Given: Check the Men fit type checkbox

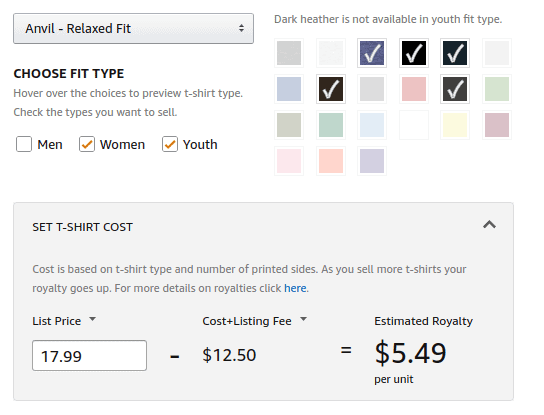Looking at the screenshot, I should click(24, 144).
